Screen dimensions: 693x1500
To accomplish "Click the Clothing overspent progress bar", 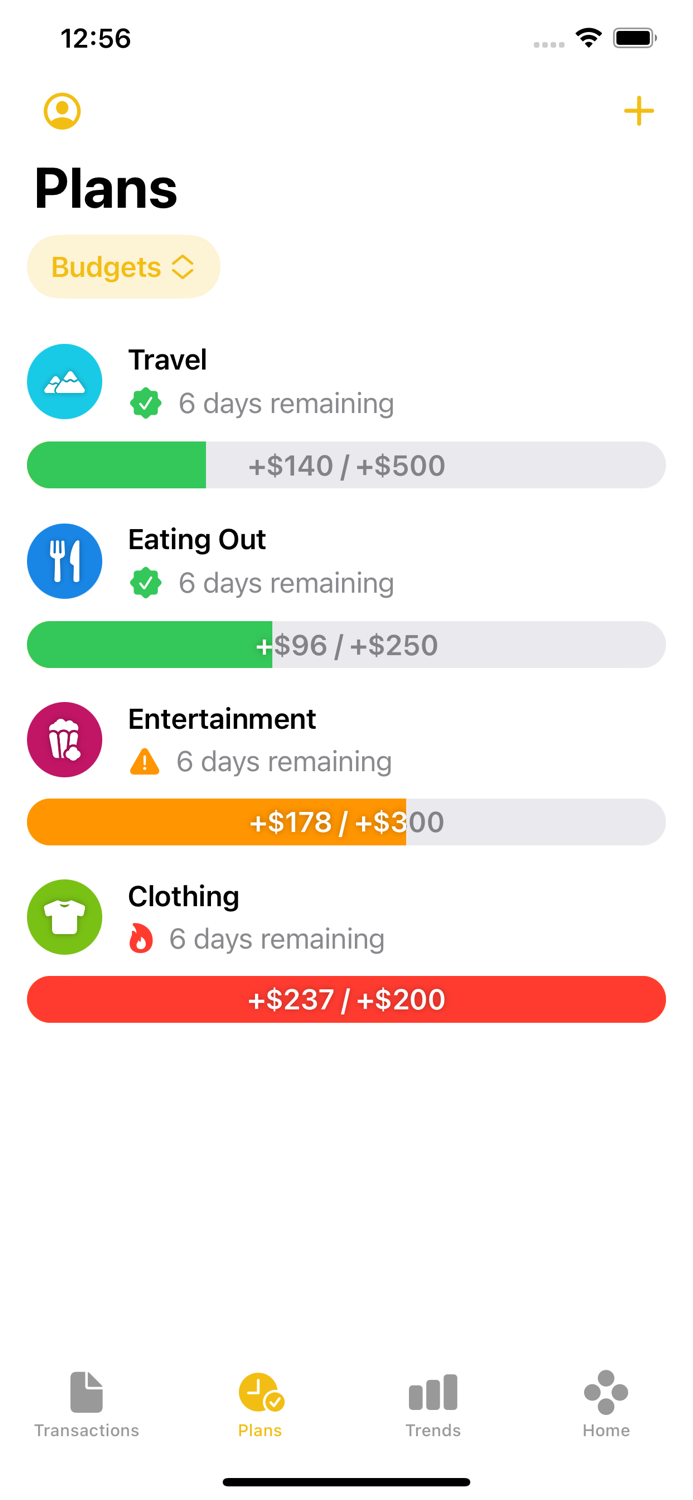I will tap(346, 999).
